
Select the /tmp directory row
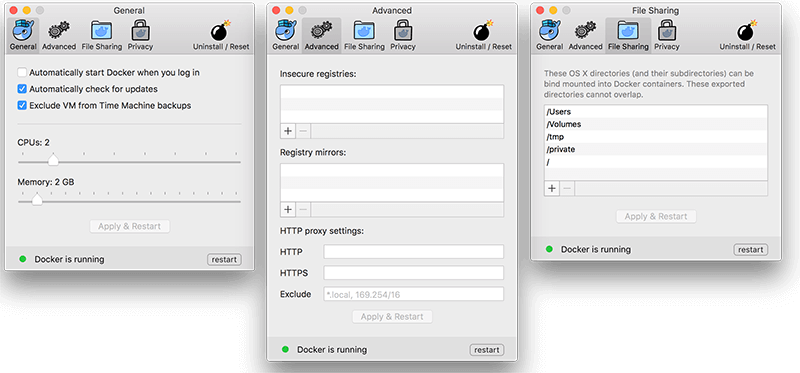pos(656,137)
